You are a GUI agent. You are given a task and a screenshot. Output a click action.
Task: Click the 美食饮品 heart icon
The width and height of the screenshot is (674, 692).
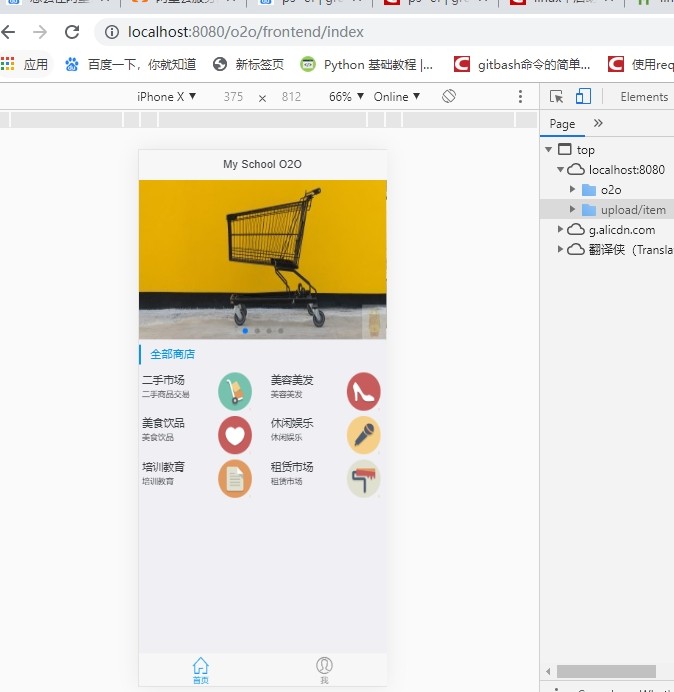pos(235,435)
